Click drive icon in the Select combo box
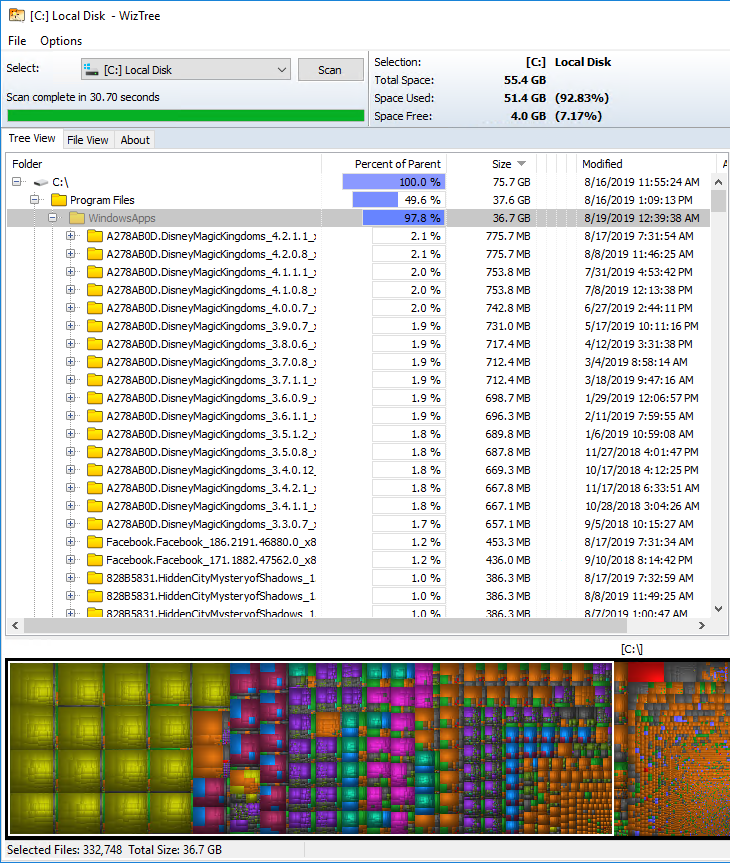This screenshot has height=863, width=730. pos(91,70)
